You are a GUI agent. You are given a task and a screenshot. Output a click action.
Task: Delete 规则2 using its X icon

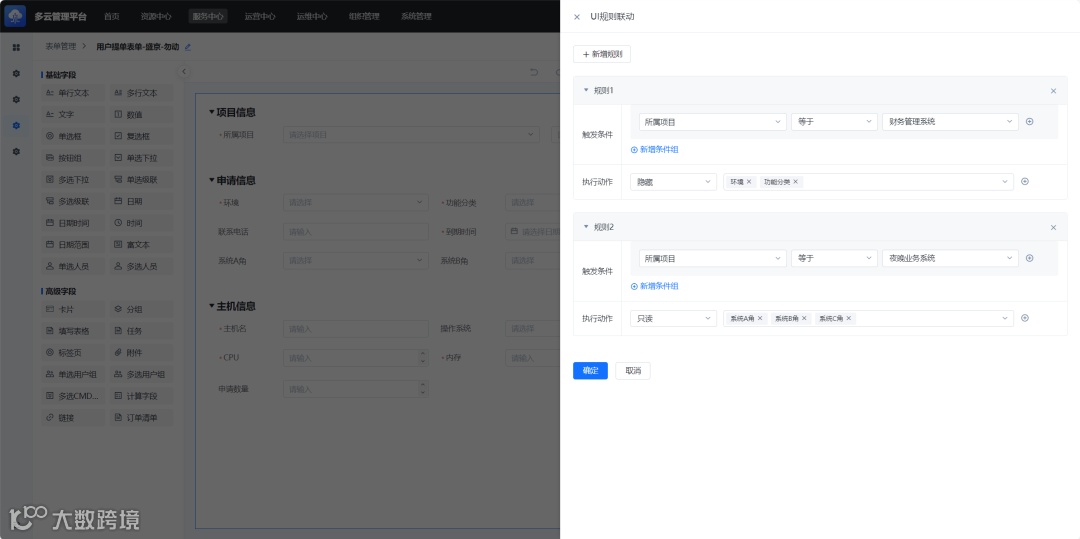tap(1052, 227)
